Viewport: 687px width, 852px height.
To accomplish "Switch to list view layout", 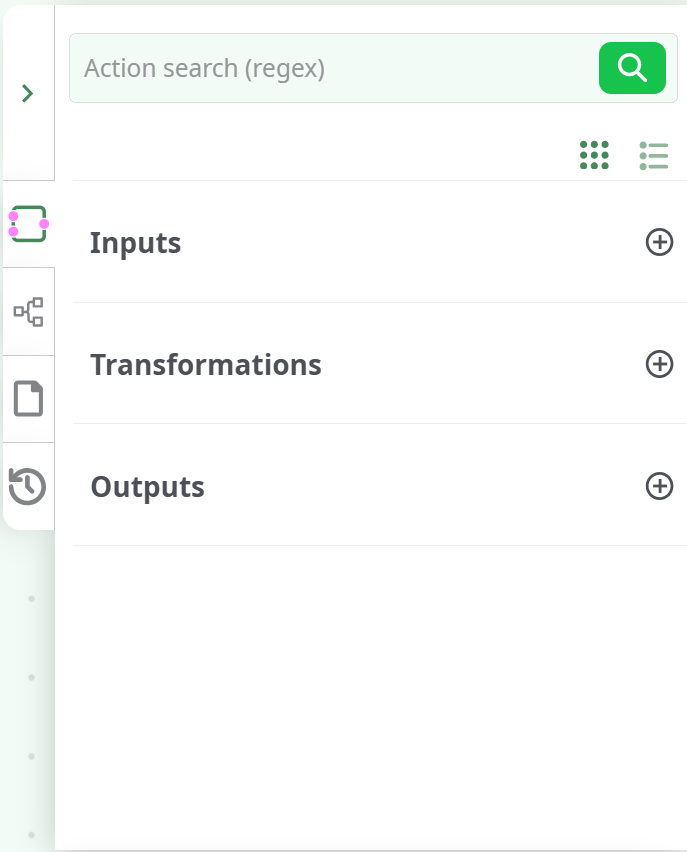I will (653, 155).
